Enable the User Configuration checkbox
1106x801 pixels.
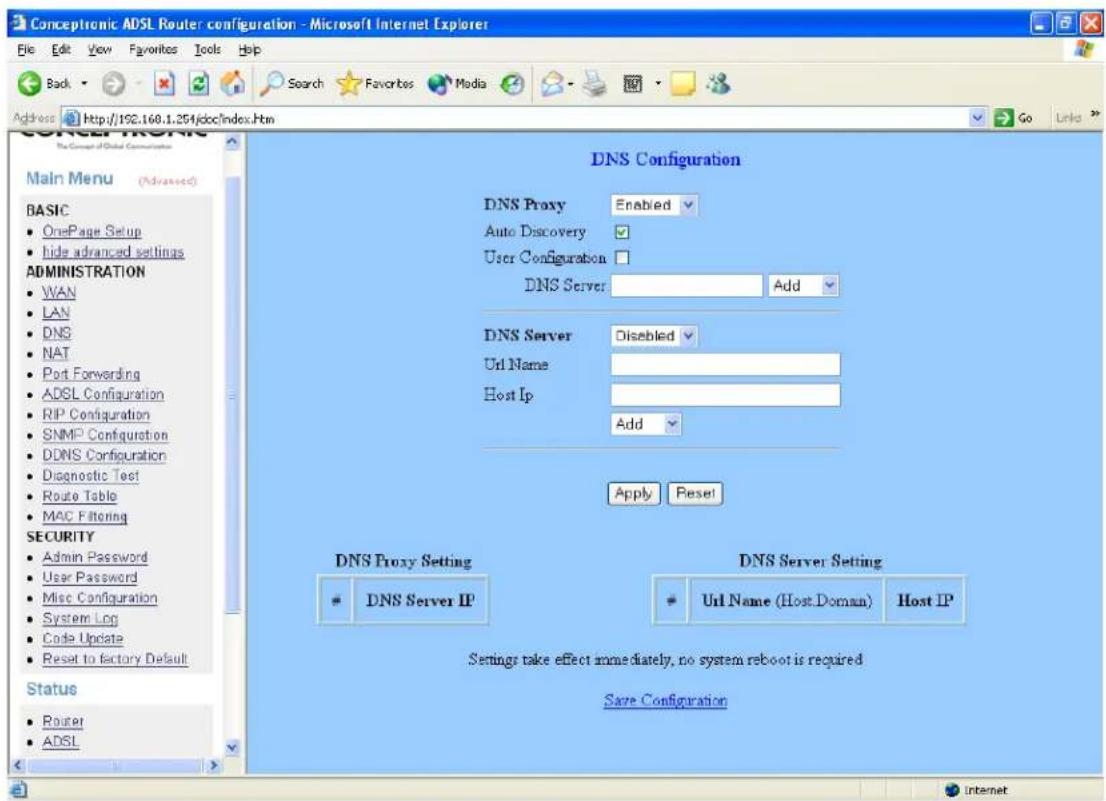click(x=621, y=258)
